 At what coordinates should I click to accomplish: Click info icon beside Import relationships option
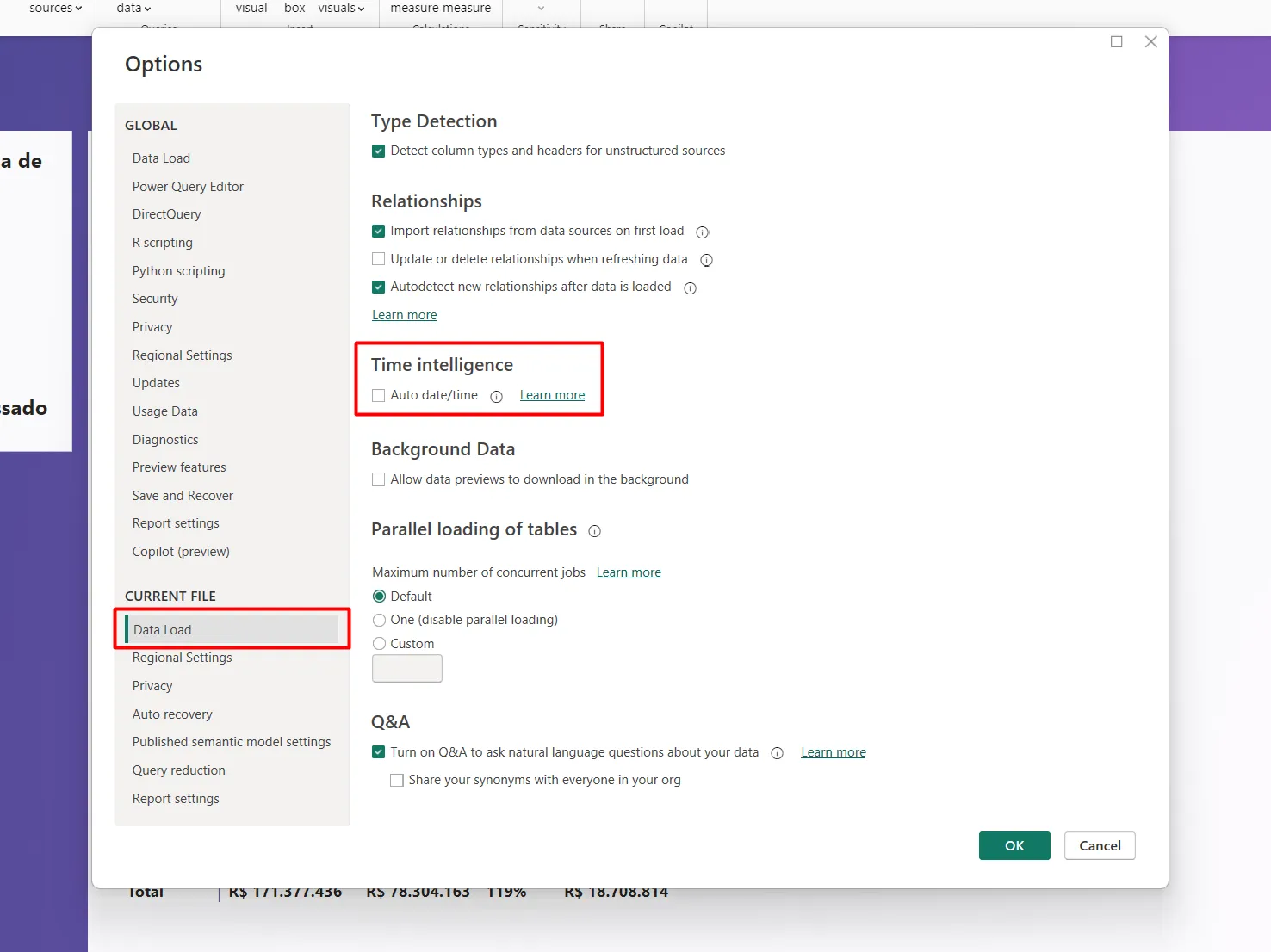702,232
